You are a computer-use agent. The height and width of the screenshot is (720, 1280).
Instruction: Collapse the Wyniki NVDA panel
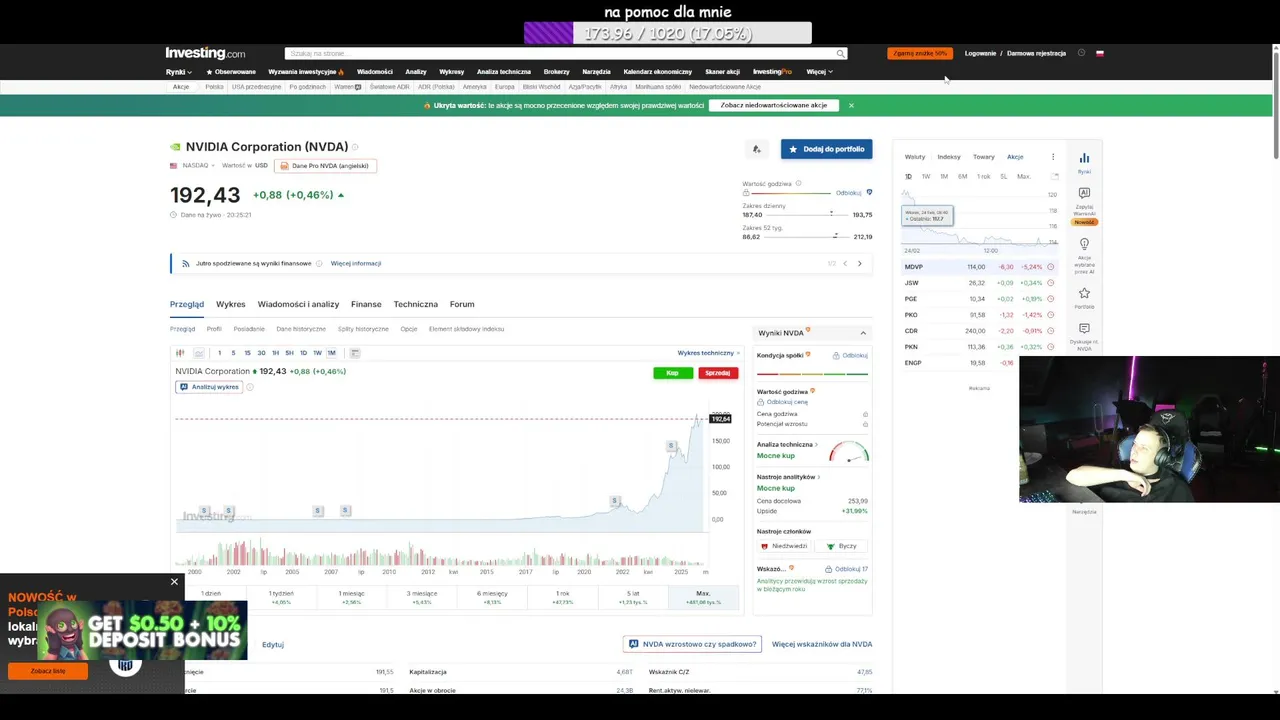863,333
